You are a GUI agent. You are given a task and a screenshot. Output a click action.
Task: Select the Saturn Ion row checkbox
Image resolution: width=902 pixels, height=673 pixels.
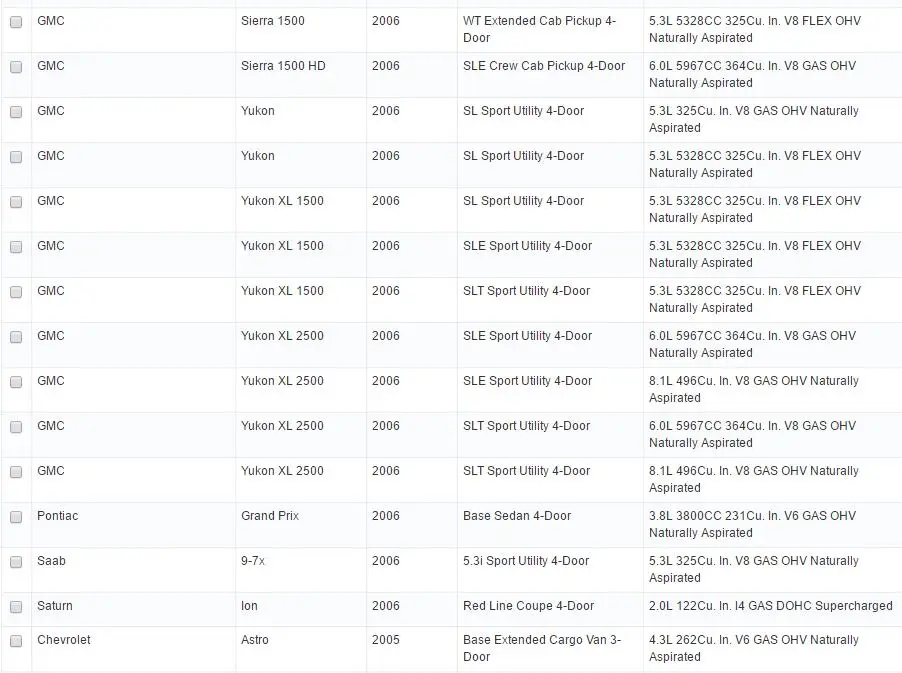coord(16,607)
